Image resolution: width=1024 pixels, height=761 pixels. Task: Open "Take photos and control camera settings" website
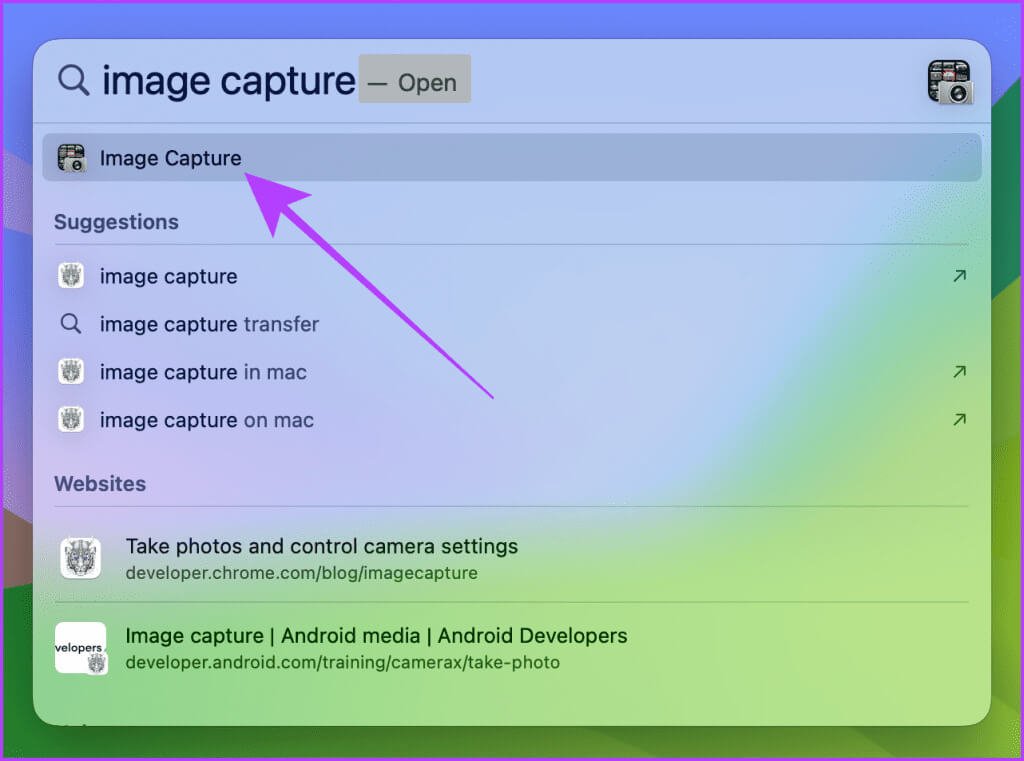coord(322,547)
